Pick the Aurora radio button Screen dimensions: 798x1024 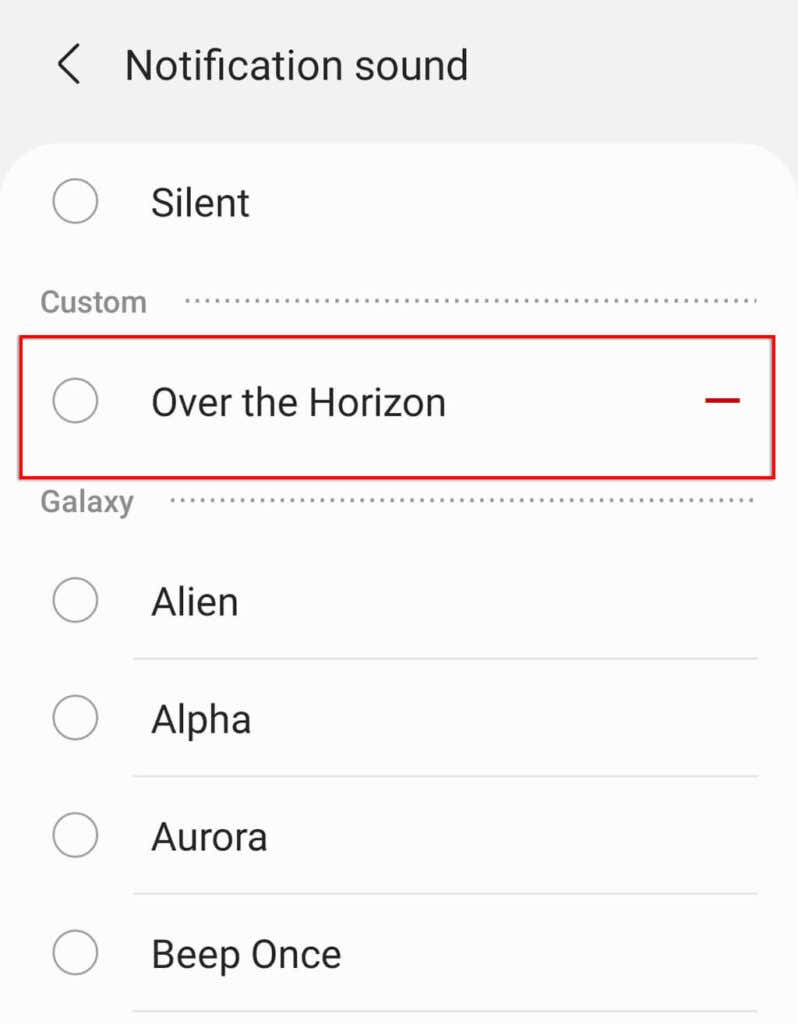pyautogui.click(x=76, y=835)
